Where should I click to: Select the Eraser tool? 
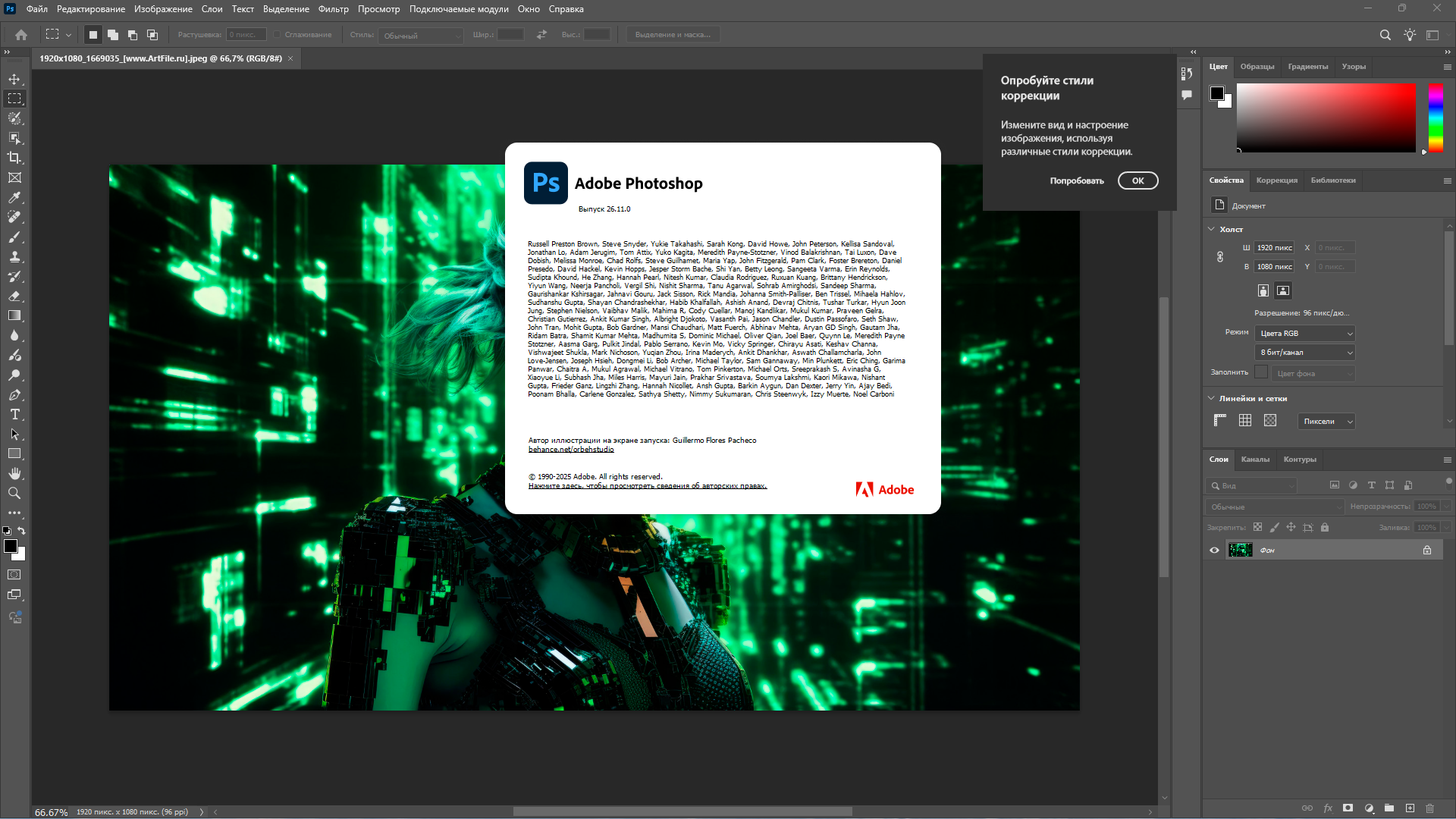point(14,296)
